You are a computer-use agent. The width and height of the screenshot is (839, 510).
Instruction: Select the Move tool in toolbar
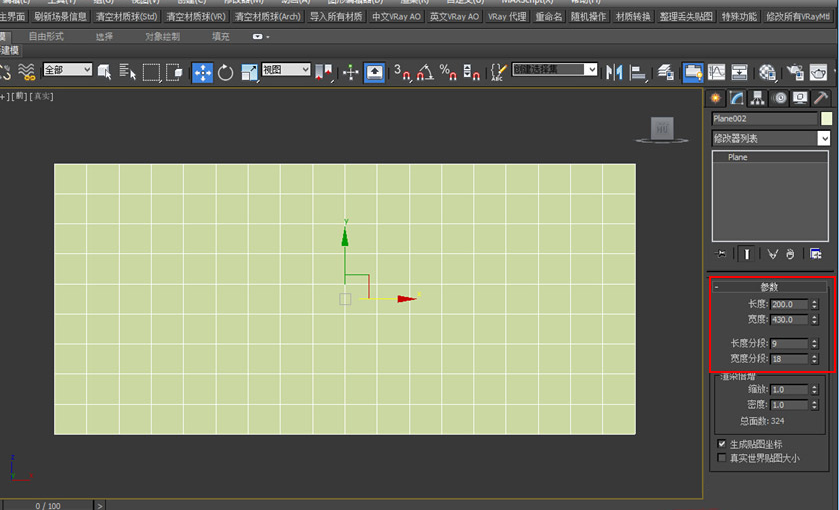202,72
